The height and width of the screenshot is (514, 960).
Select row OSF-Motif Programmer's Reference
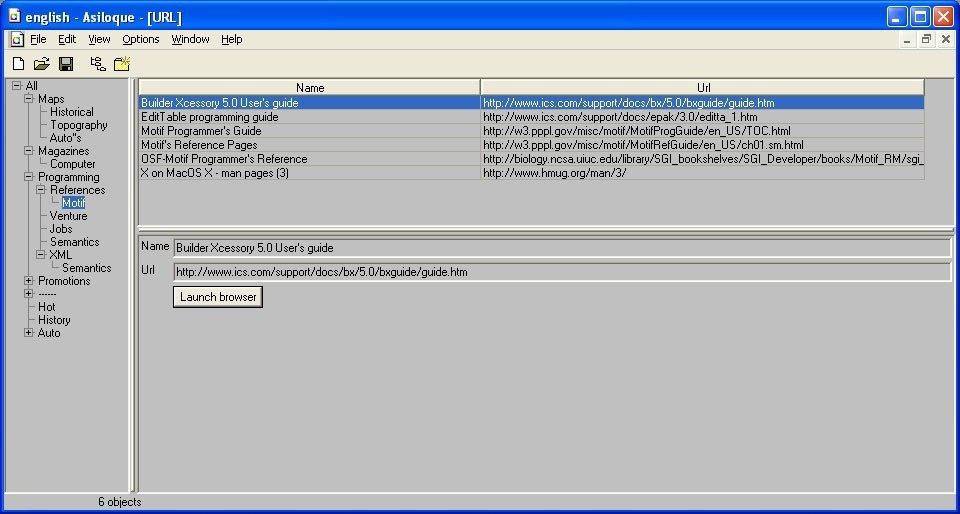(x=531, y=159)
